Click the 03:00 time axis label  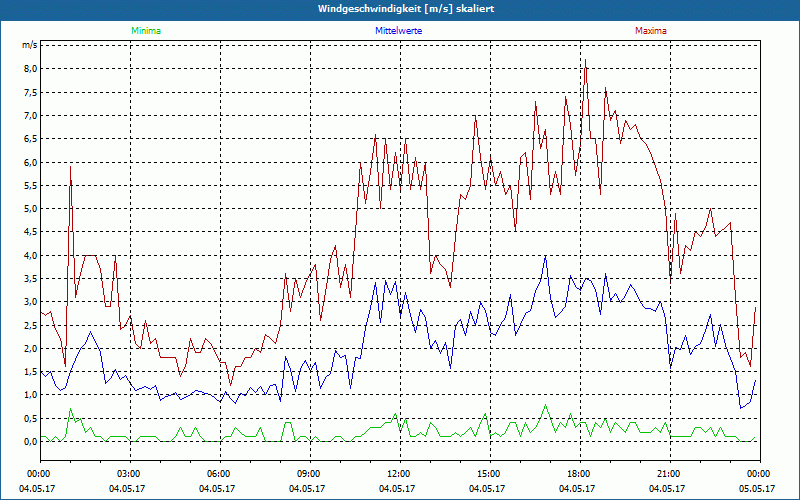click(x=129, y=473)
